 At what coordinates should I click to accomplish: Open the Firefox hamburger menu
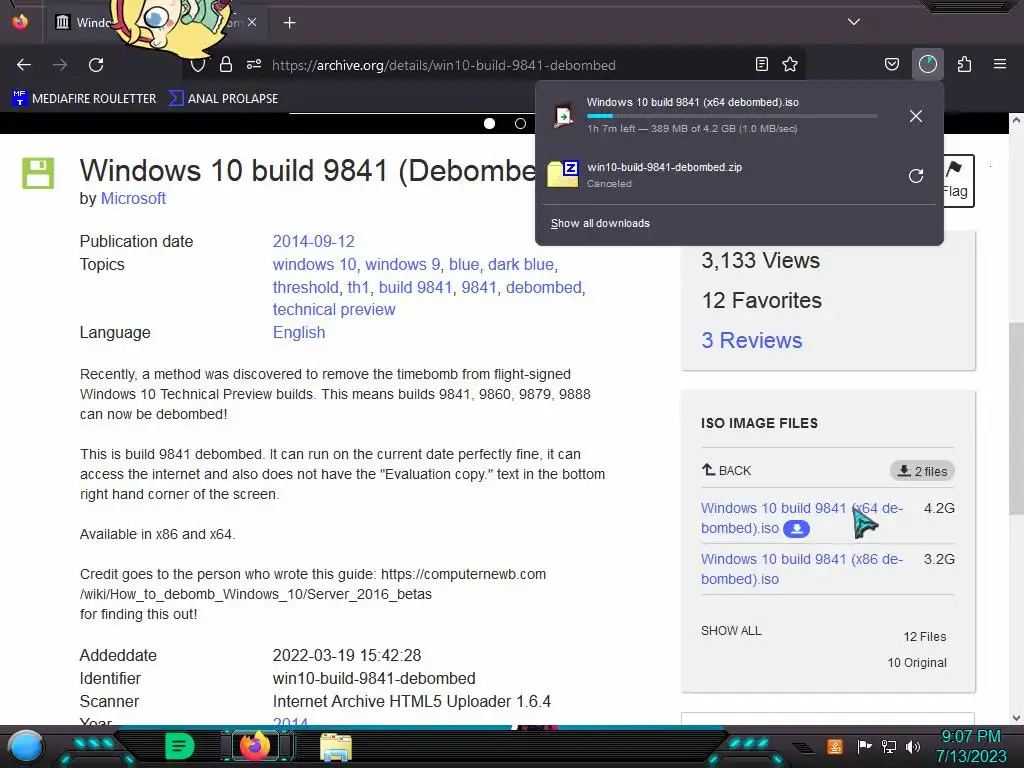(1000, 64)
